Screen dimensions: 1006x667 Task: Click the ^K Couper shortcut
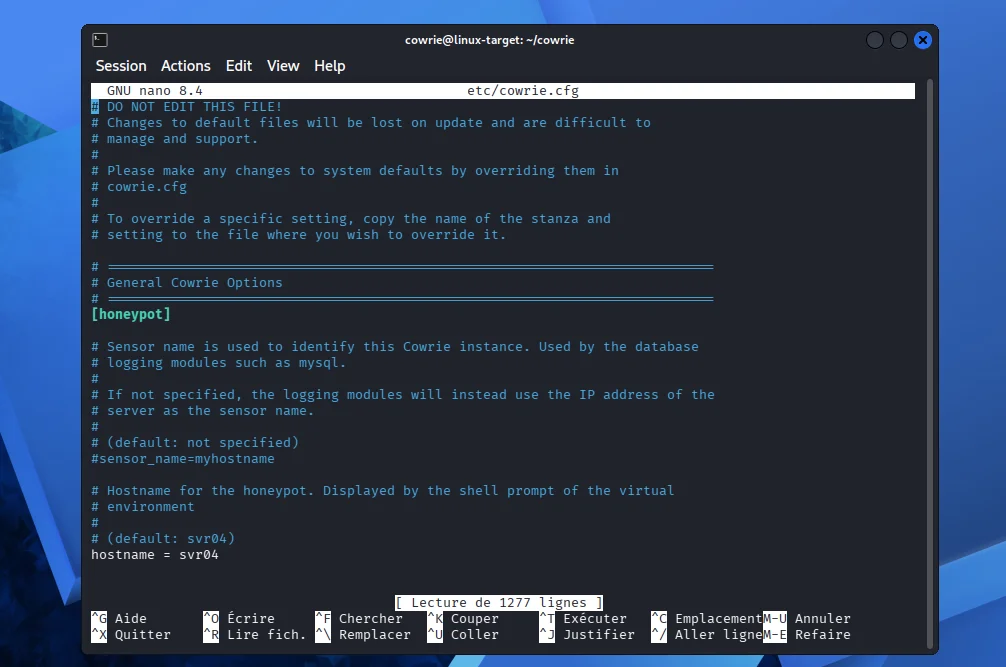pyautogui.click(x=463, y=618)
